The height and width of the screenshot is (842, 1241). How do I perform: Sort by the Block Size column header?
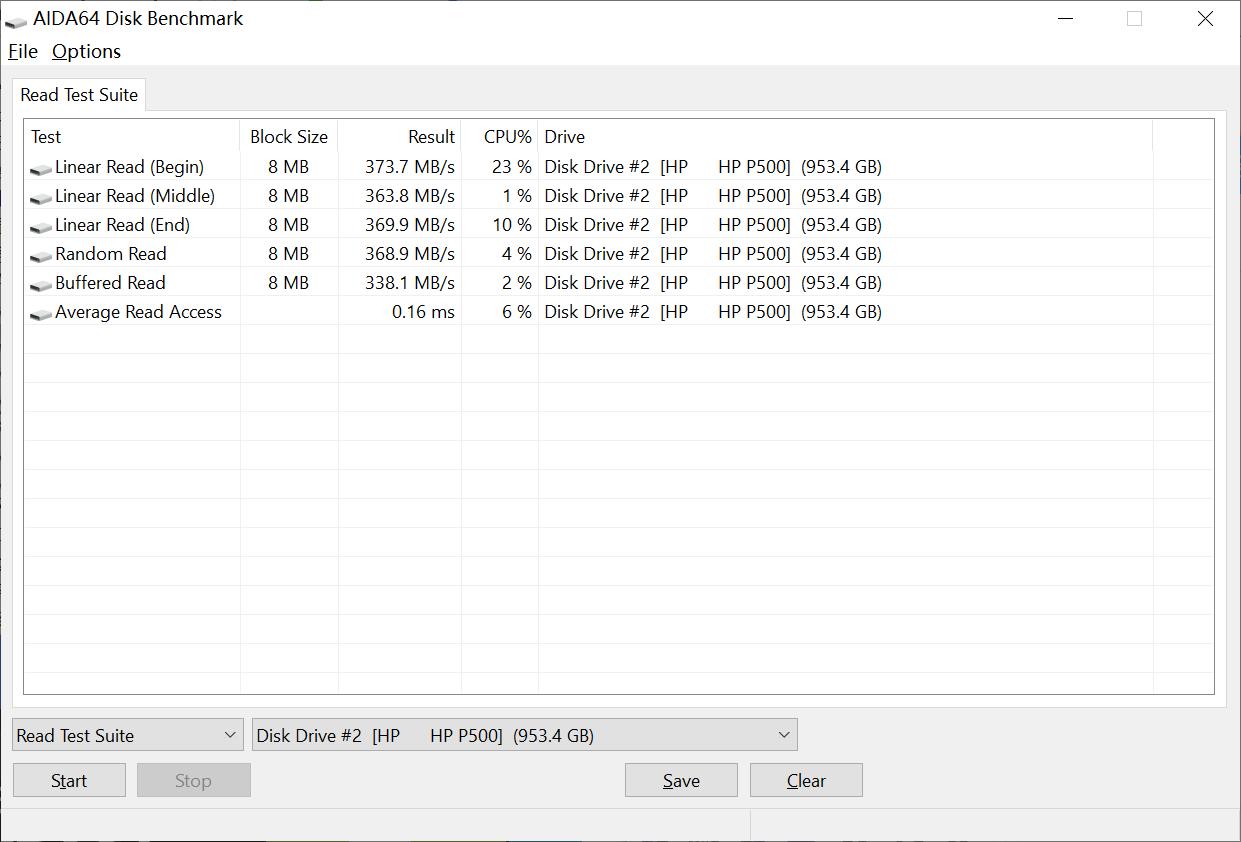pyautogui.click(x=289, y=137)
